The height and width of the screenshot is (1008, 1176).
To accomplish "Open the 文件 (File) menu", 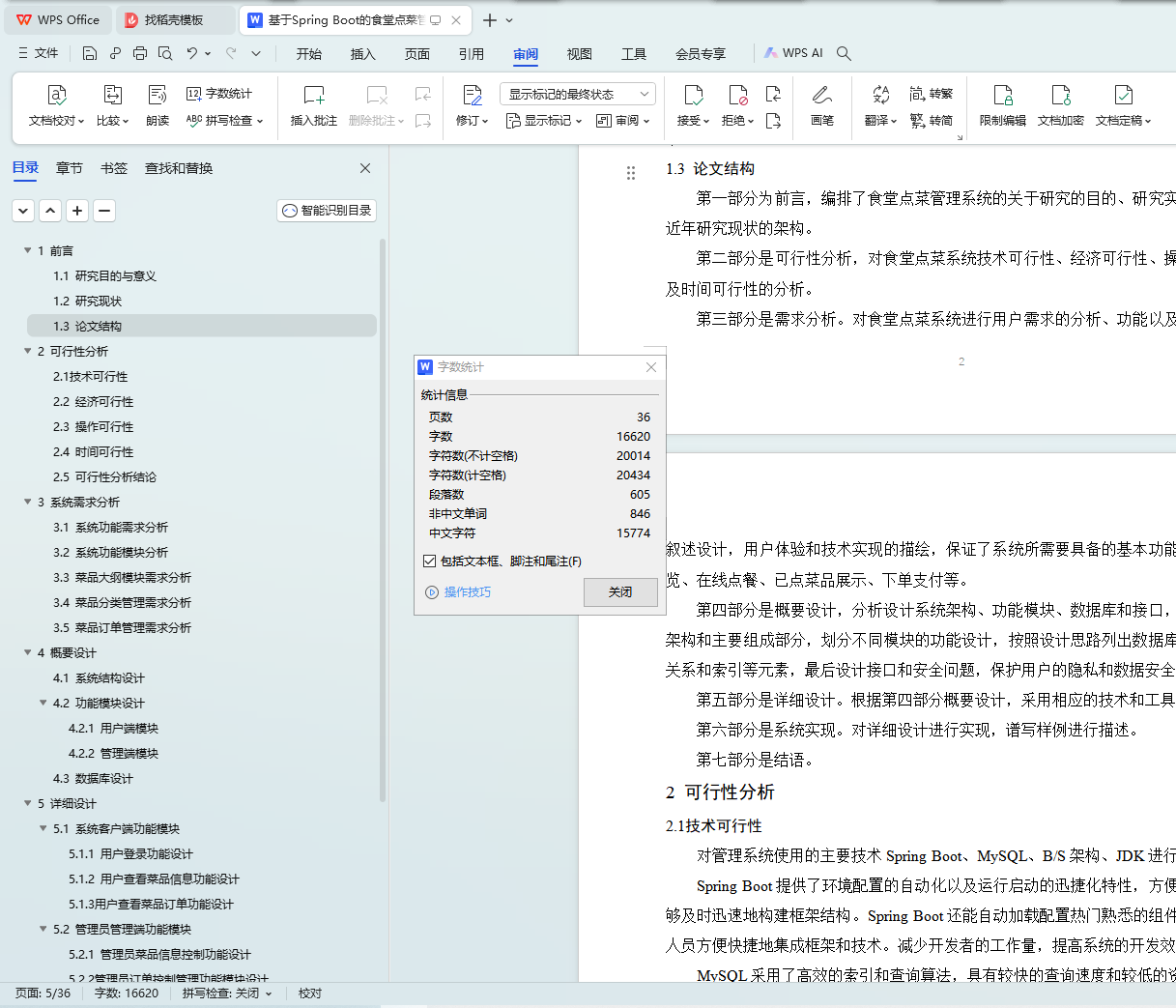I will click(39, 53).
